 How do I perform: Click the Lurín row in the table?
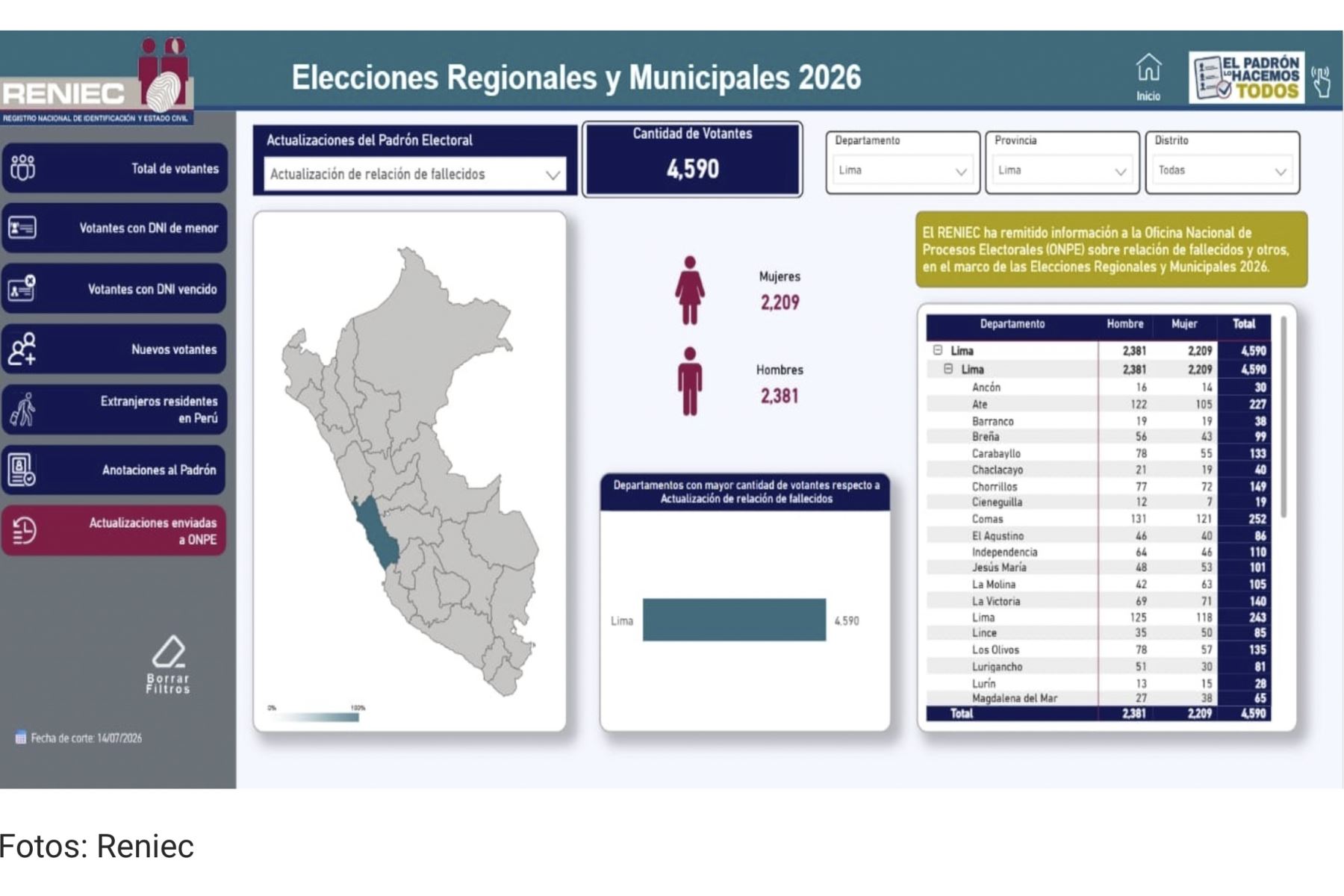[1098, 683]
